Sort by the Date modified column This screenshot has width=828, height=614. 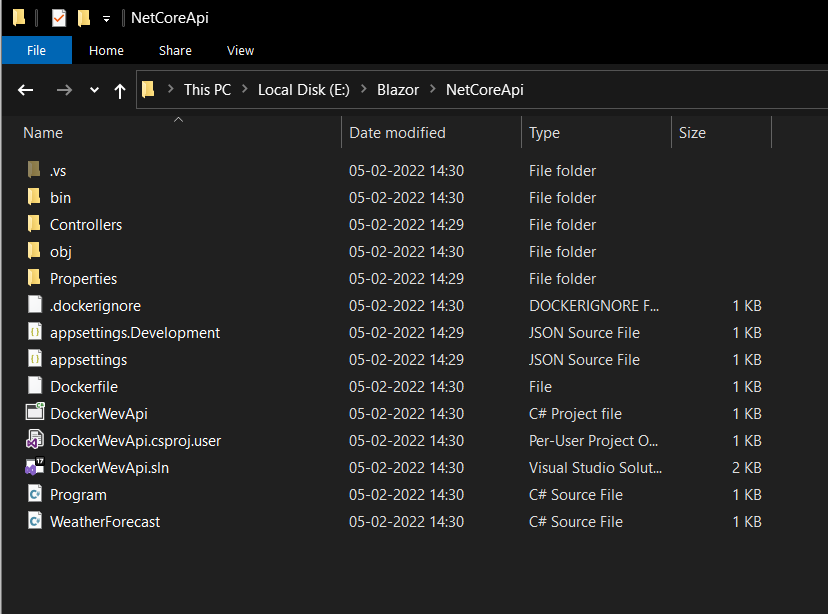[397, 133]
